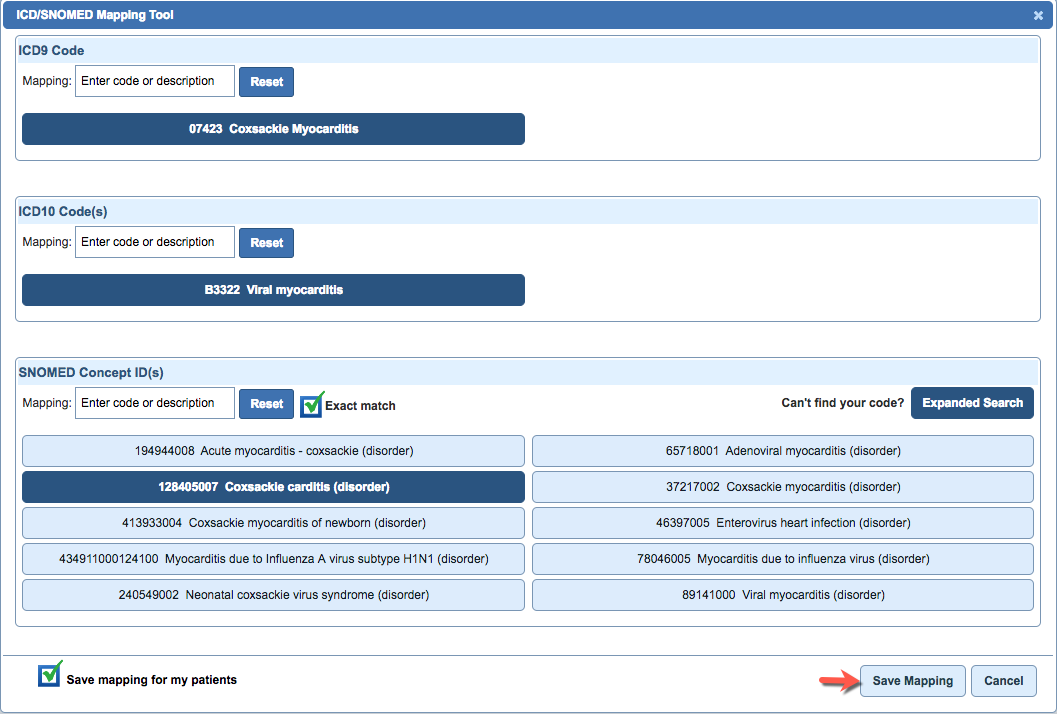This screenshot has width=1057, height=714.
Task: Close the ICD/SNOMED Mapping Tool dialog
Action: [1037, 15]
